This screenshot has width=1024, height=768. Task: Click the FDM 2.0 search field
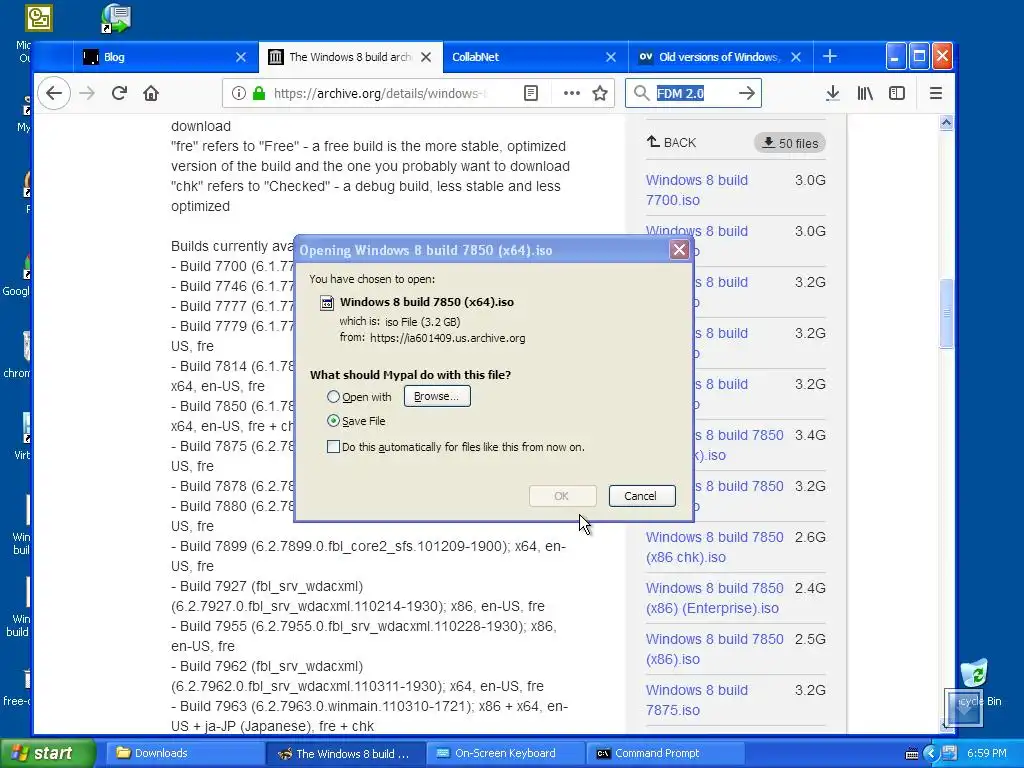[x=694, y=93]
